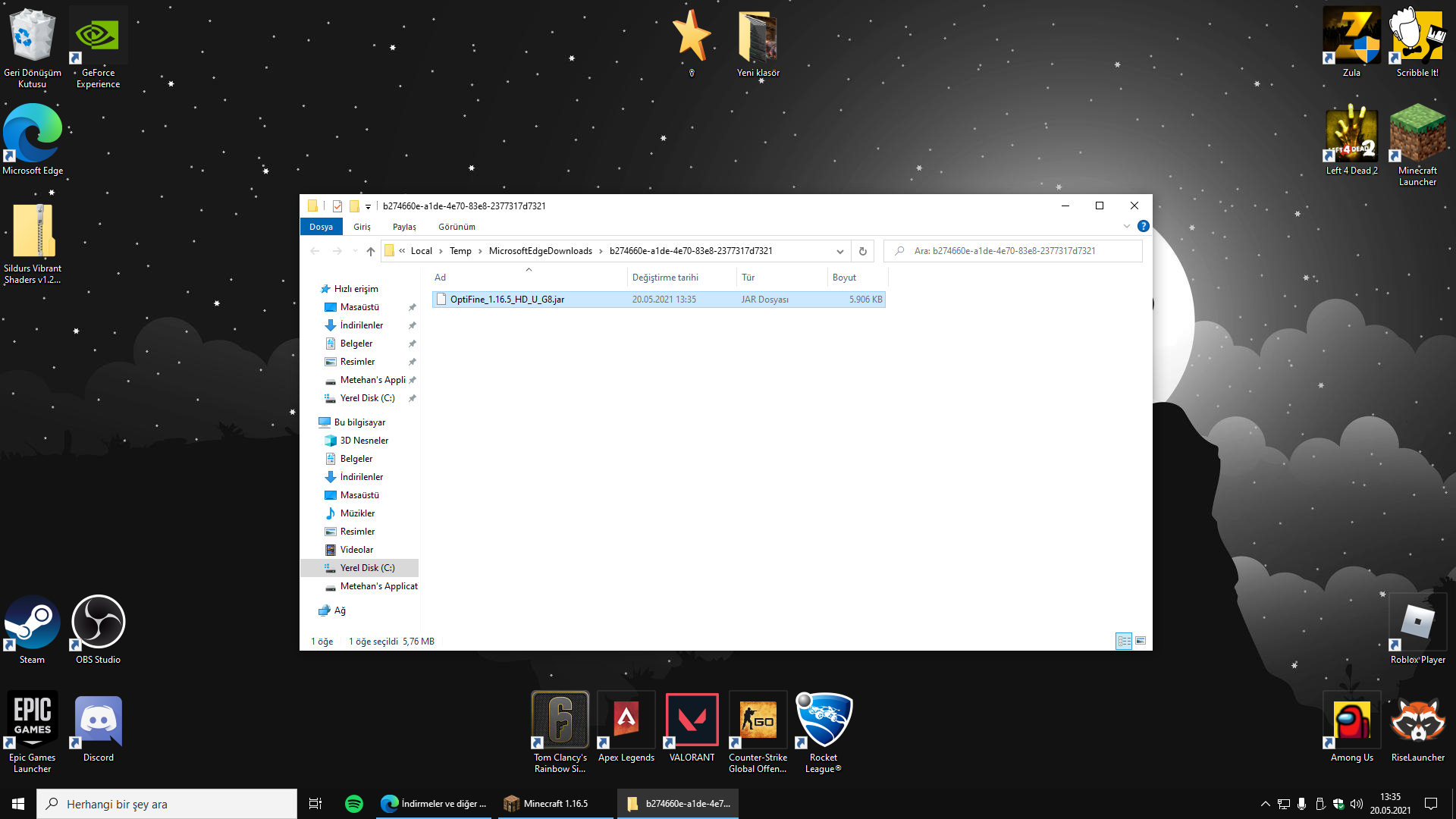Open the Dosya menu tab
This screenshot has height=819, width=1456.
tap(321, 227)
